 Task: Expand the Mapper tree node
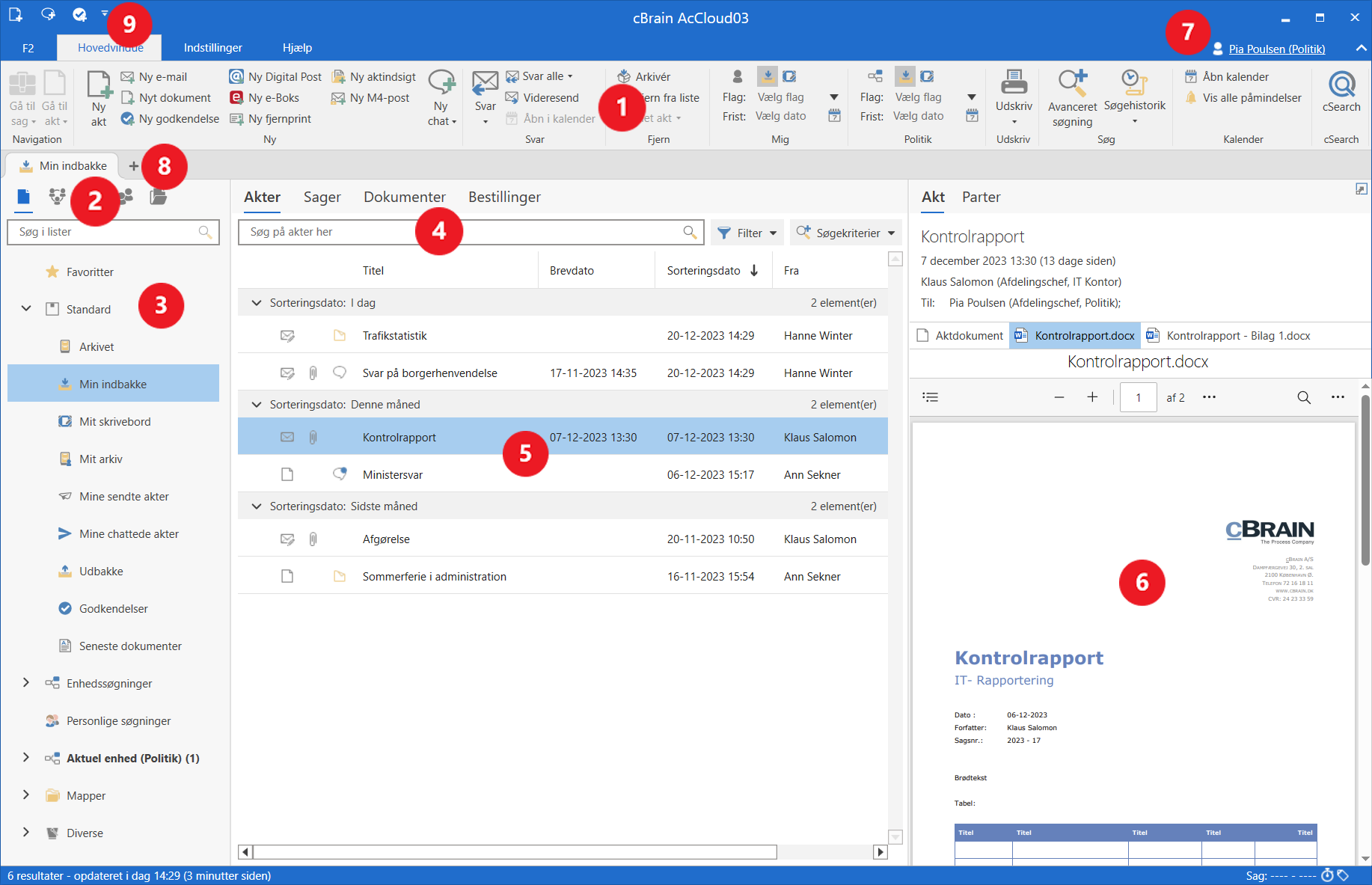point(26,795)
